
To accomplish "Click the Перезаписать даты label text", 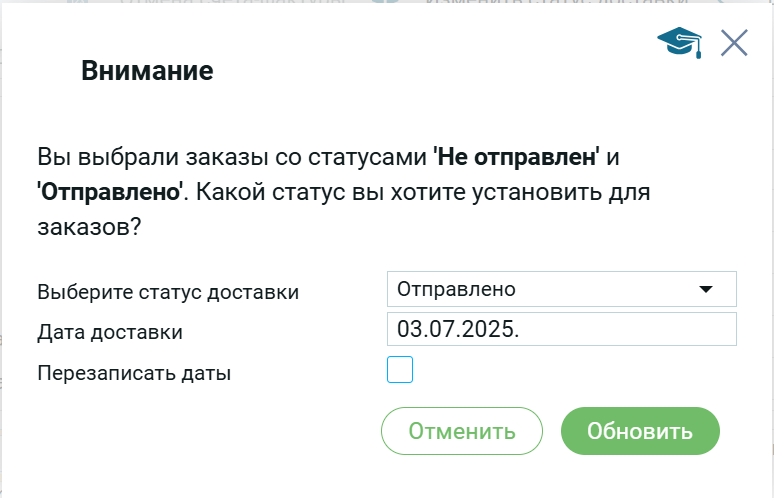I will [134, 374].
